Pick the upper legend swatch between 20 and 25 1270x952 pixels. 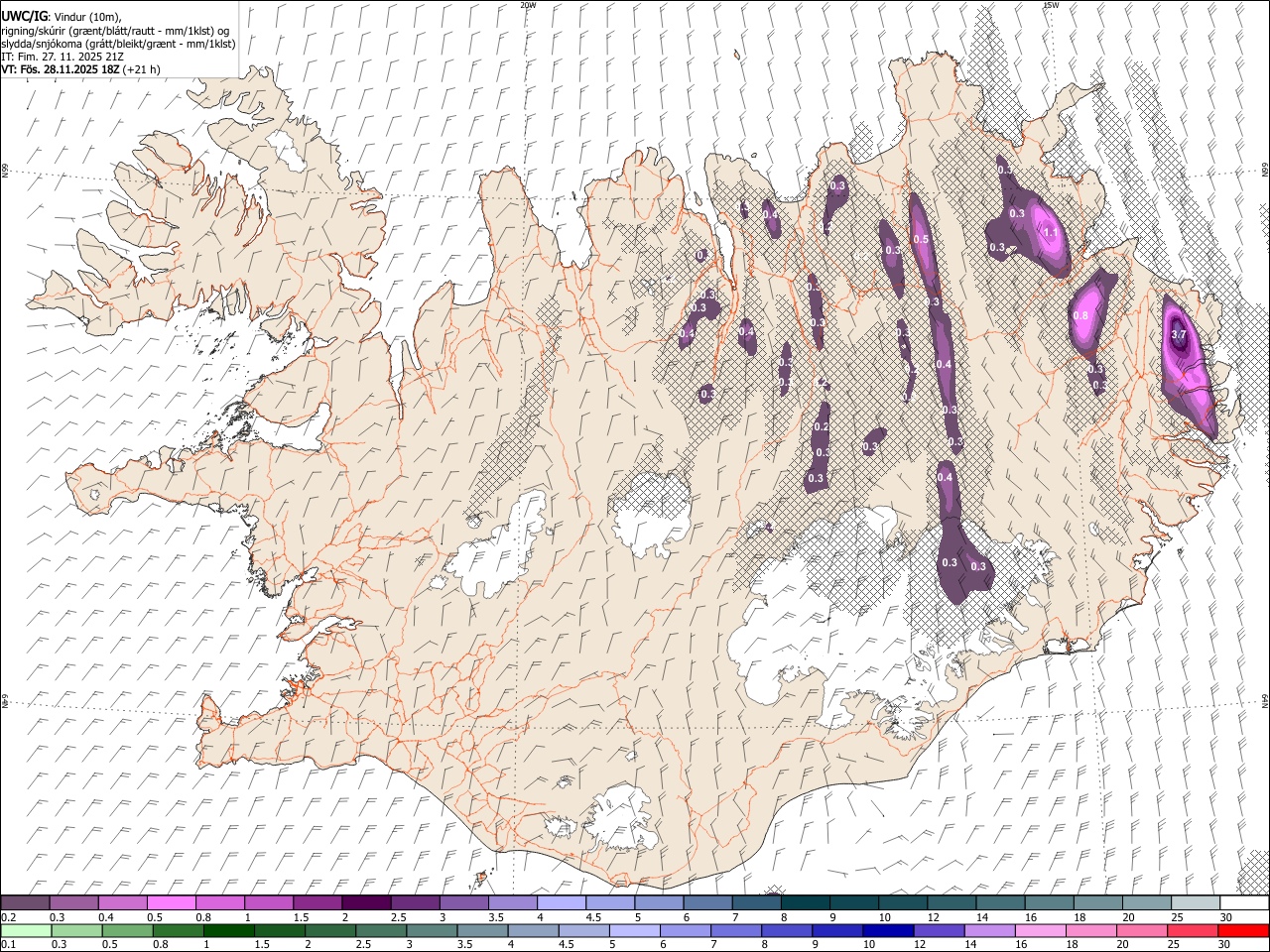1146,902
